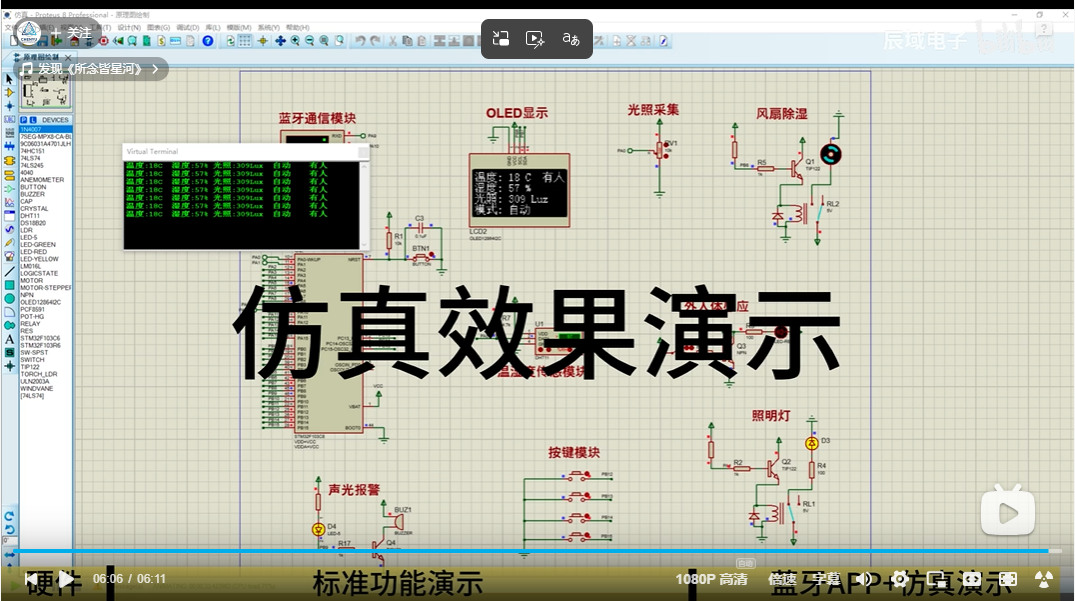Open the 设计(N) menu in Proteus
1075x601 pixels.
129,27
